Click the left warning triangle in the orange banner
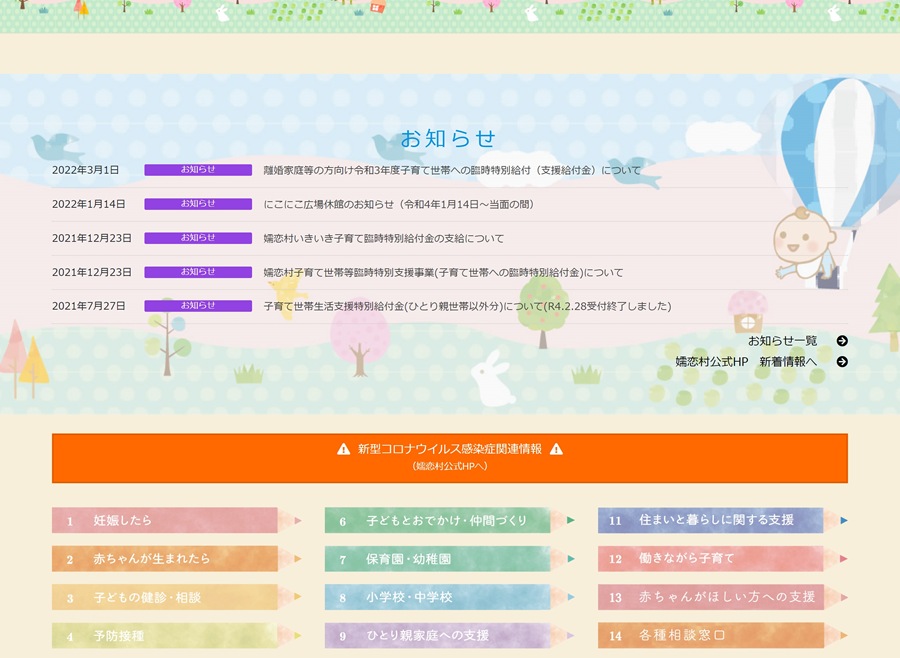The image size is (900, 658). coord(344,450)
